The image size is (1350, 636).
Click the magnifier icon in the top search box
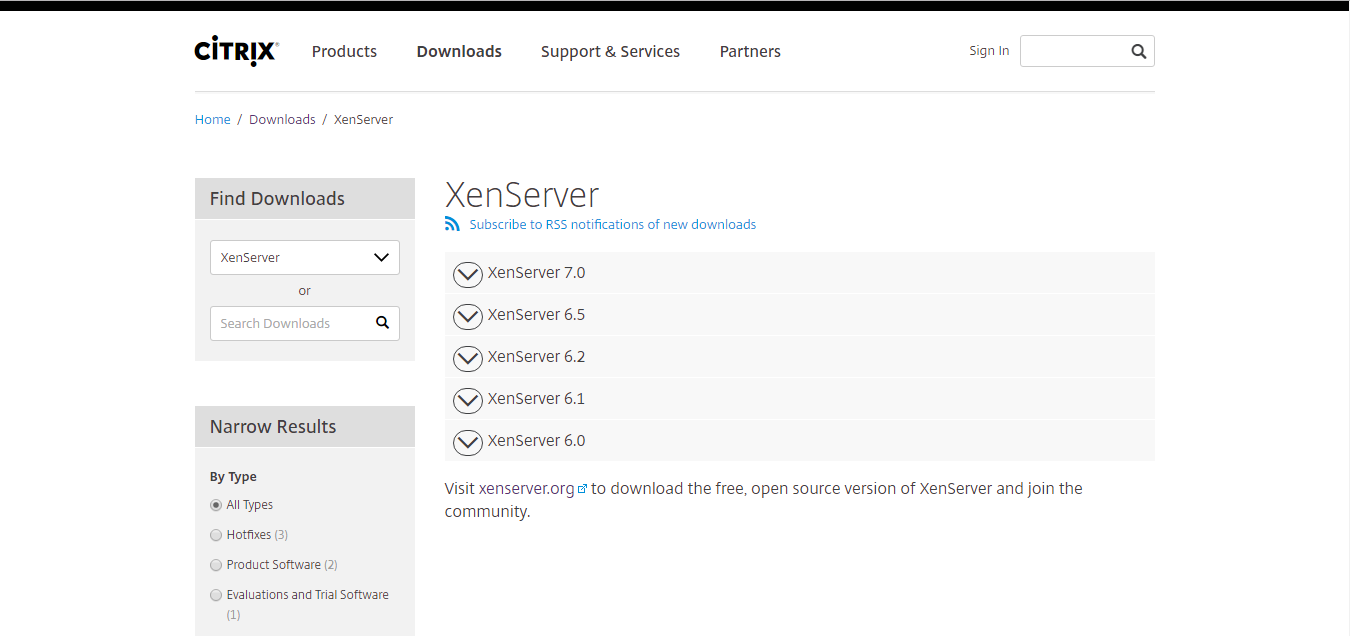(1138, 52)
